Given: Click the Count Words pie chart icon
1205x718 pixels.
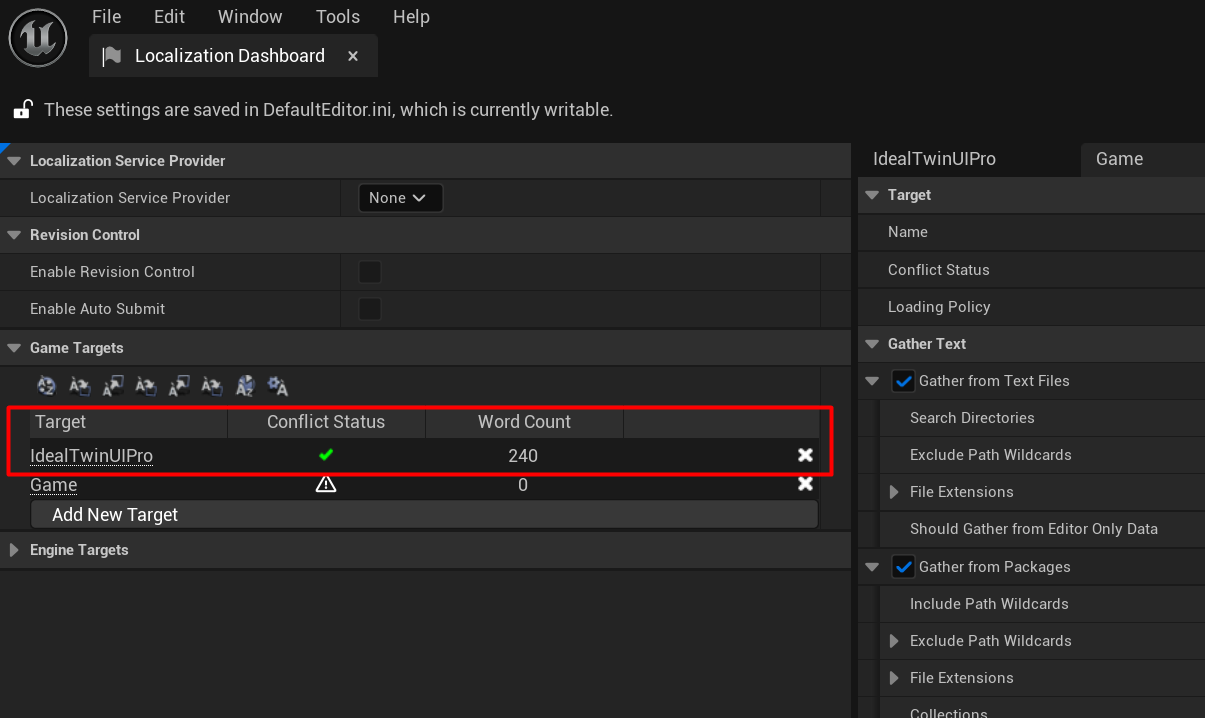Looking at the screenshot, I should 245,386.
